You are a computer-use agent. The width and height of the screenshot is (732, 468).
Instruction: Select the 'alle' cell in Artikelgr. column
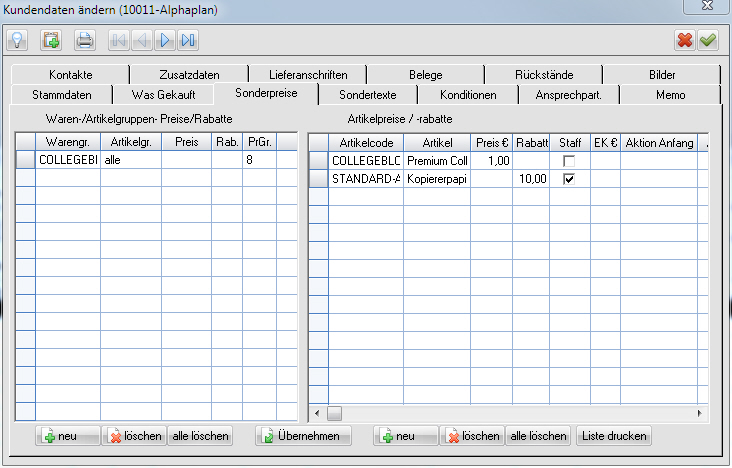point(131,160)
